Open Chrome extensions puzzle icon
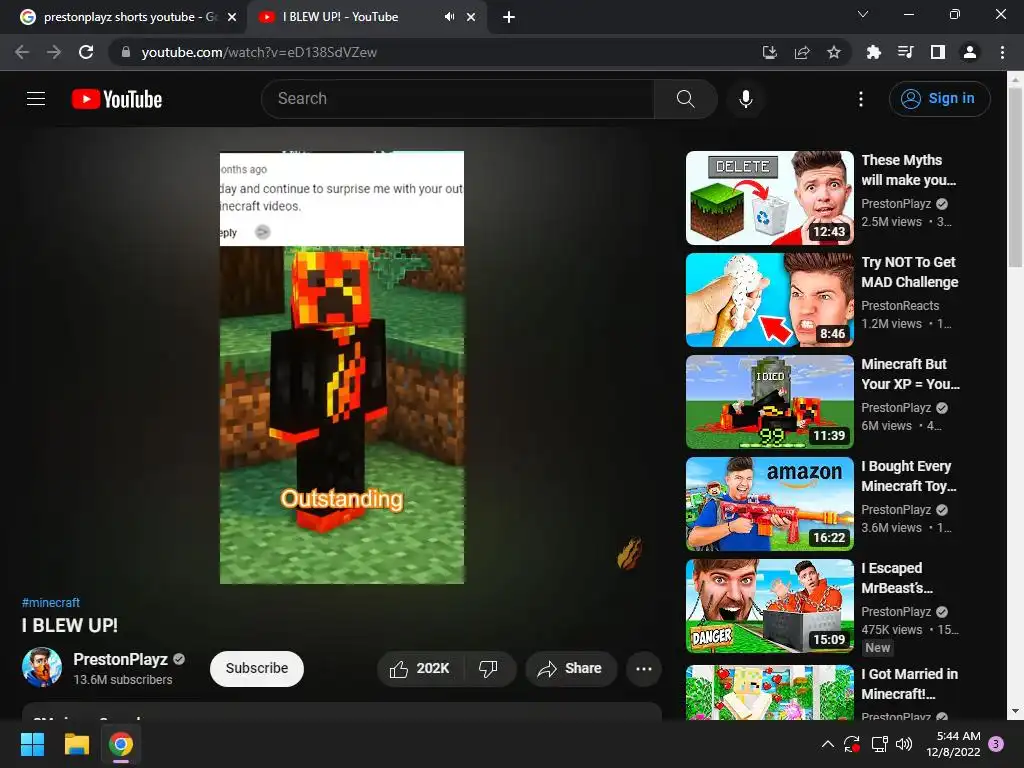The image size is (1024, 768). pos(874,52)
